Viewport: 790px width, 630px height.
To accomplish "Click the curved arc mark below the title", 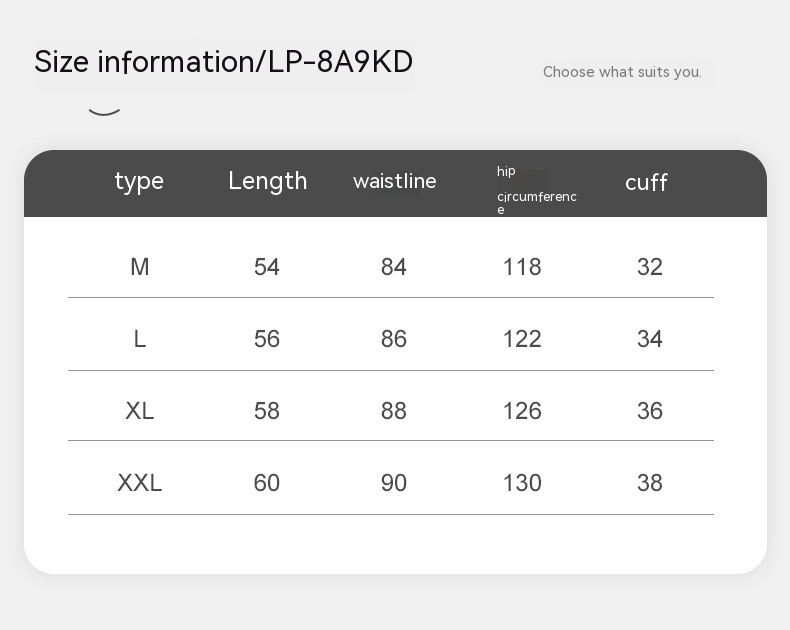I will (104, 110).
